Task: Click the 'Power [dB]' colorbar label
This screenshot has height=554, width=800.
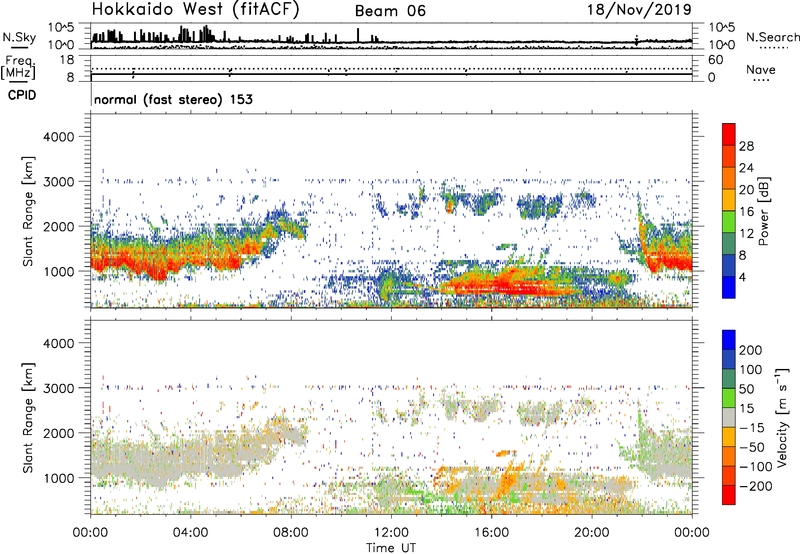Action: pyautogui.click(x=763, y=211)
